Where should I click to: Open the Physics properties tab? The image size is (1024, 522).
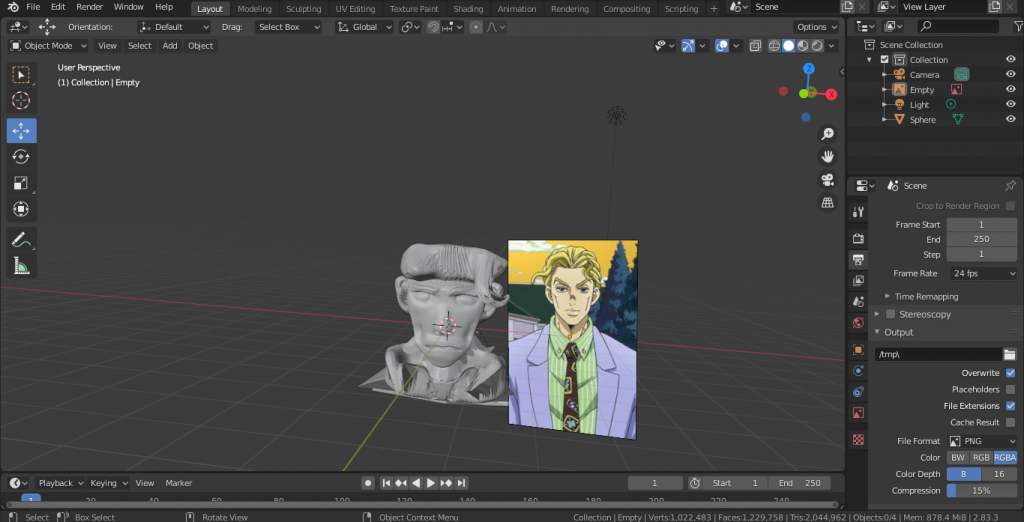(858, 371)
